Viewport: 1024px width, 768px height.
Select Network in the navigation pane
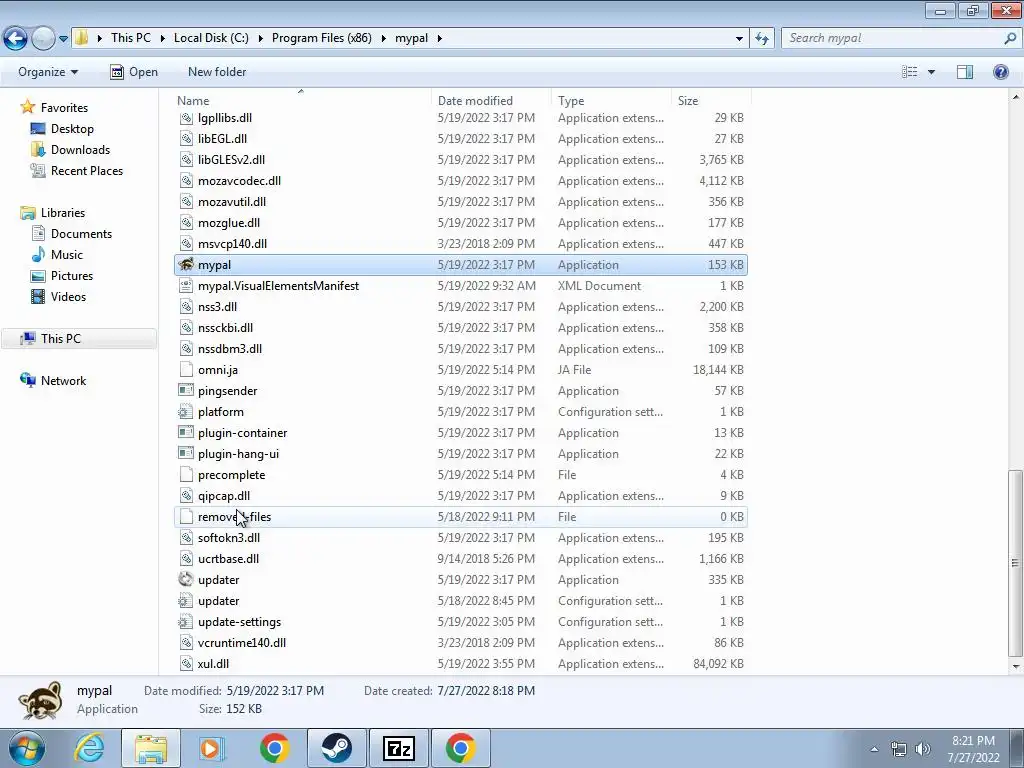click(x=63, y=381)
